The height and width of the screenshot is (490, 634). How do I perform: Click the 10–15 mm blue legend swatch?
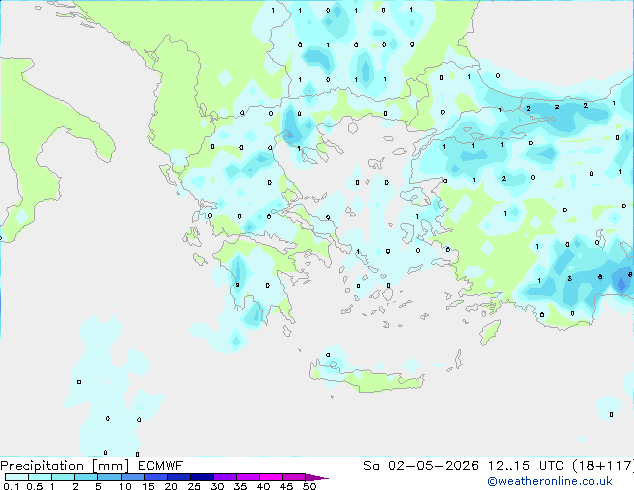pyautogui.click(x=133, y=477)
